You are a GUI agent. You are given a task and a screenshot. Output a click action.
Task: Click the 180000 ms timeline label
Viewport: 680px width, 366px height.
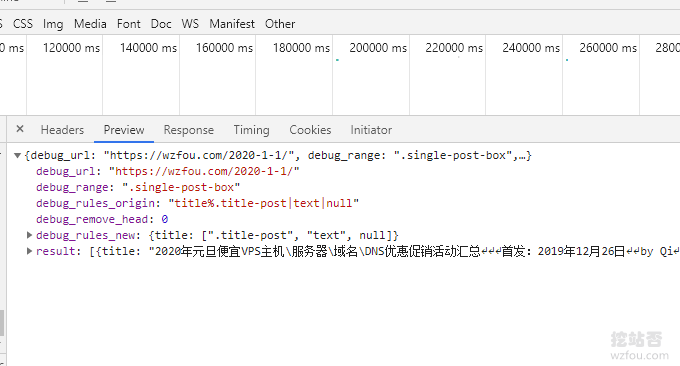(301, 48)
